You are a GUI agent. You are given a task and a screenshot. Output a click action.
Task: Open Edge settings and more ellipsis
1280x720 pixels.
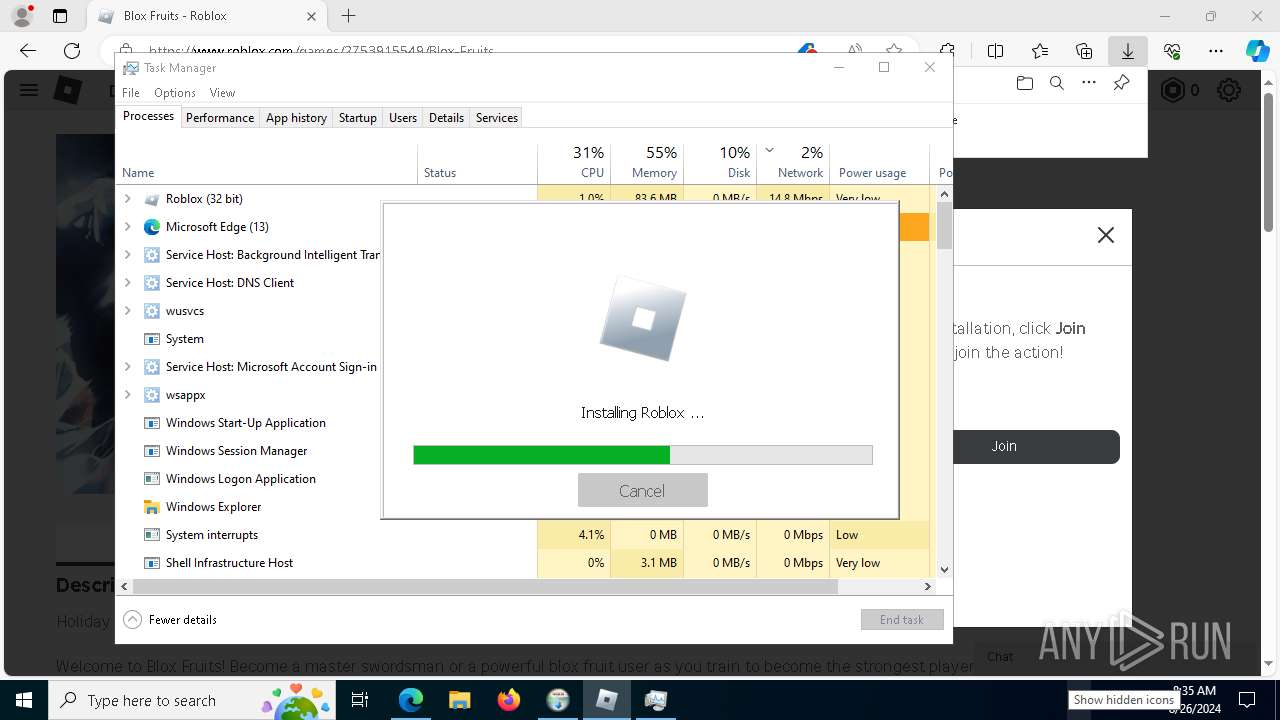1216,51
